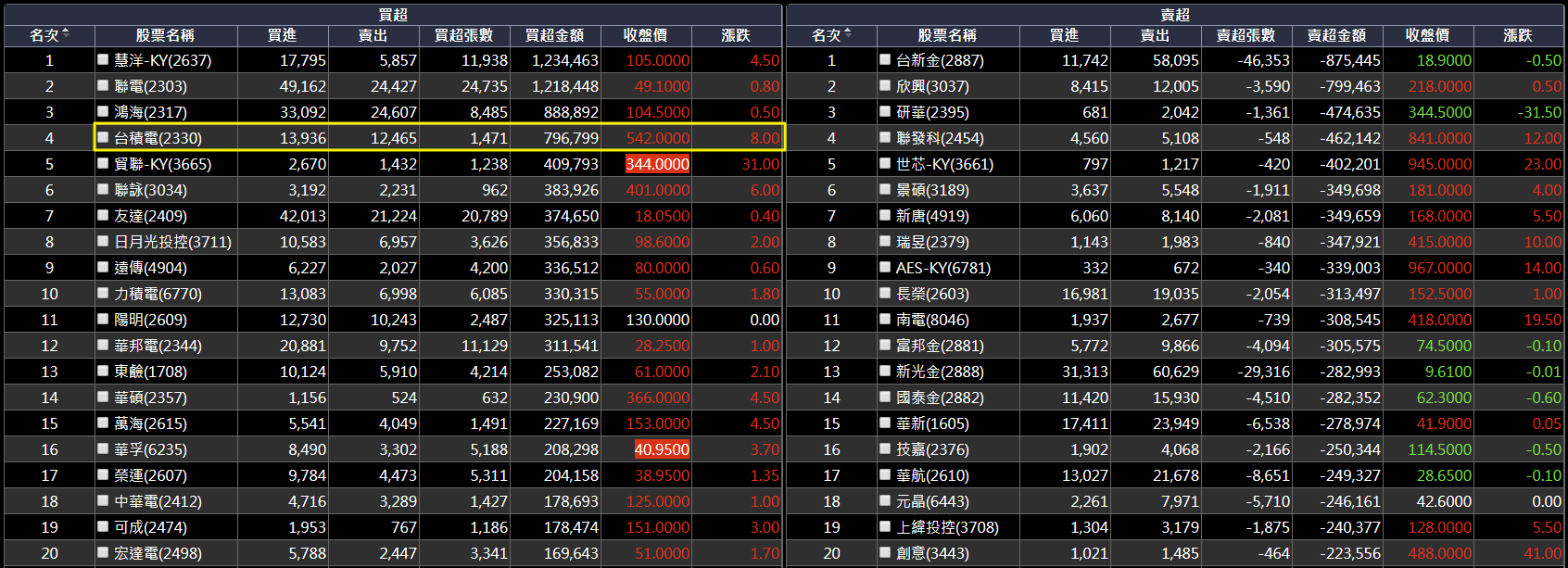Click highlighted closing price 40.9500
Viewport: 1568px width, 568px height.
[x=662, y=449]
